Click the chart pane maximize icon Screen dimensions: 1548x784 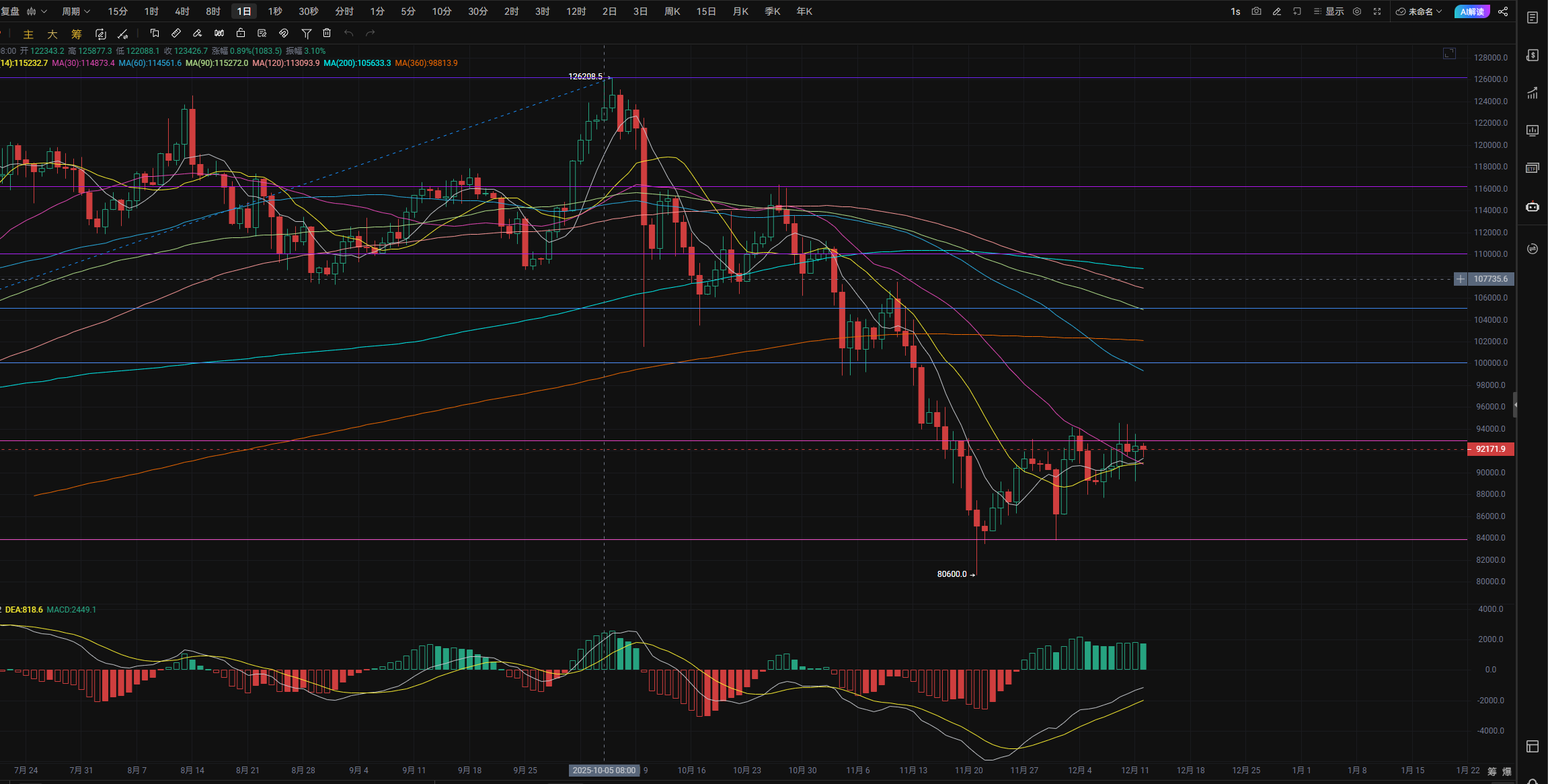[x=1449, y=53]
